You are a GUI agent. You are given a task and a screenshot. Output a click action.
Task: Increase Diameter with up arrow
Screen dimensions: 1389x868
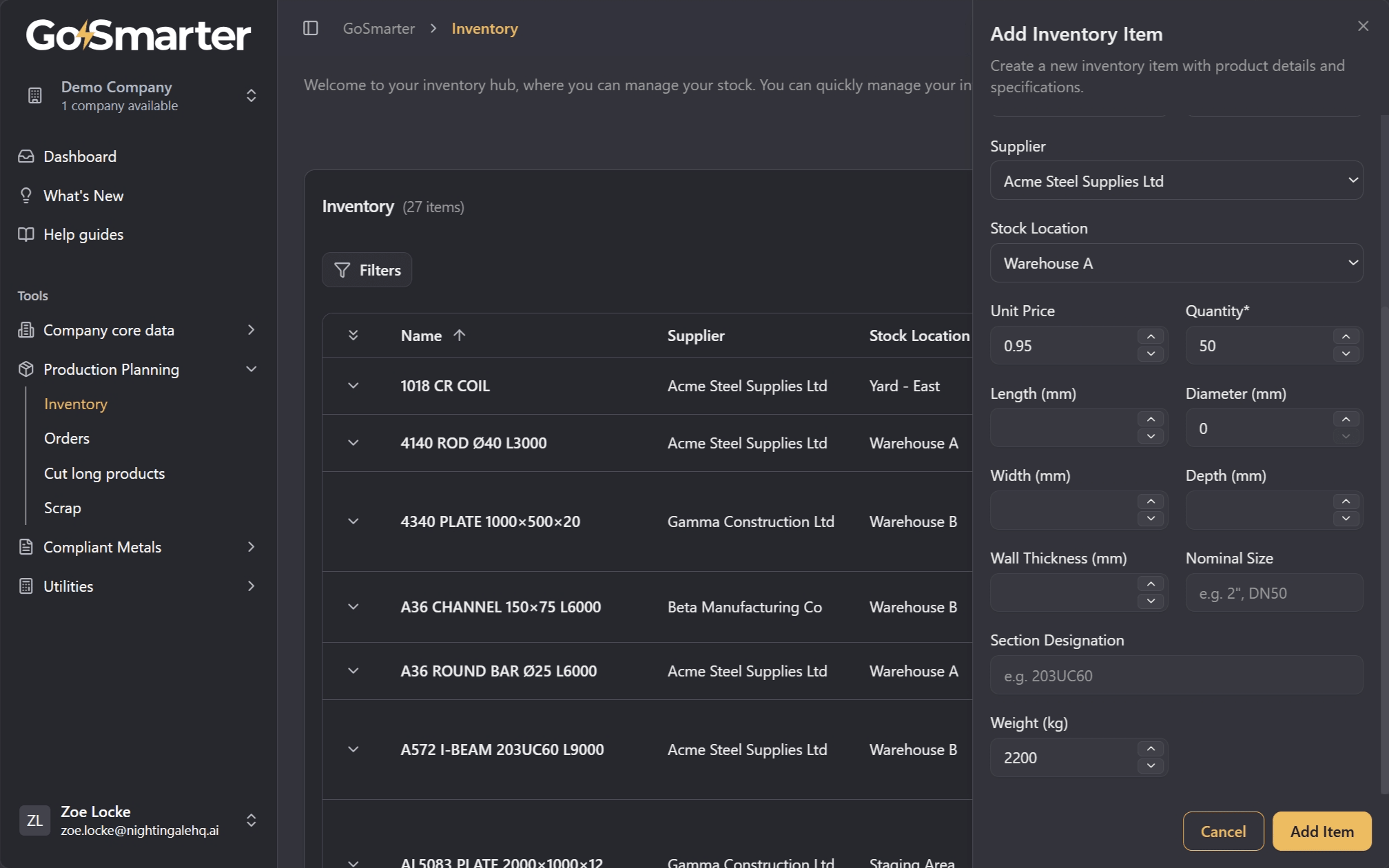[x=1346, y=419]
